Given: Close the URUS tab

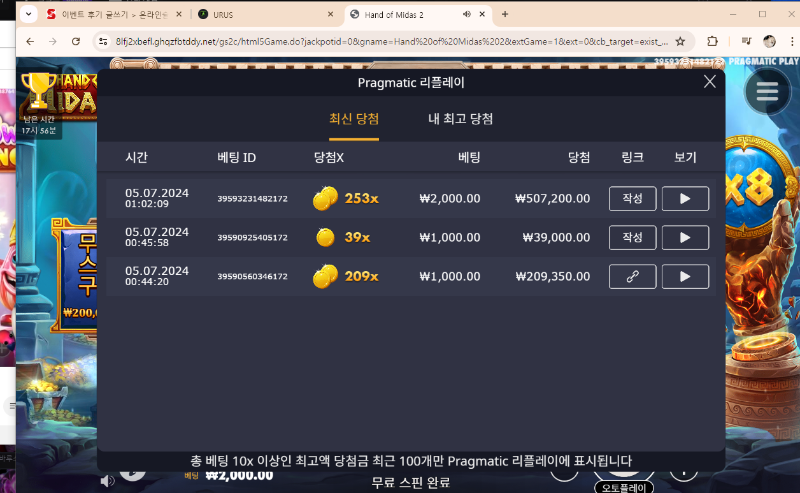Looking at the screenshot, I should point(330,14).
